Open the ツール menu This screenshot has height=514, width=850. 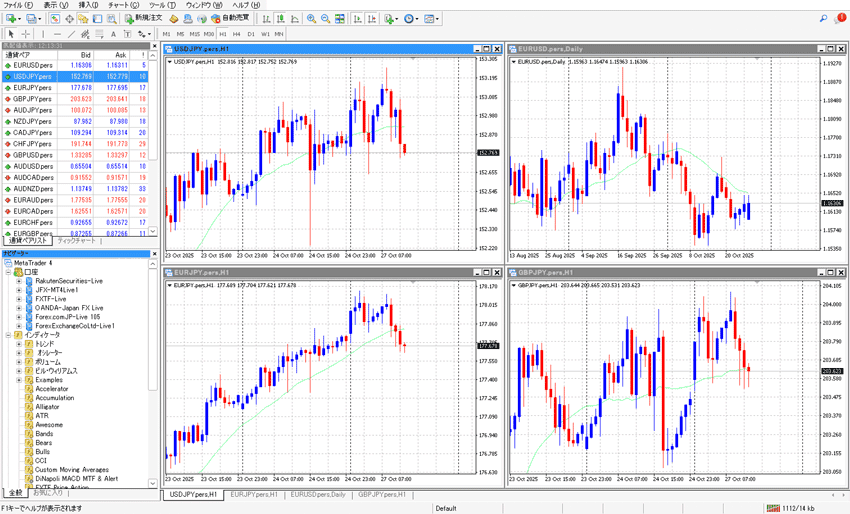(163, 5)
